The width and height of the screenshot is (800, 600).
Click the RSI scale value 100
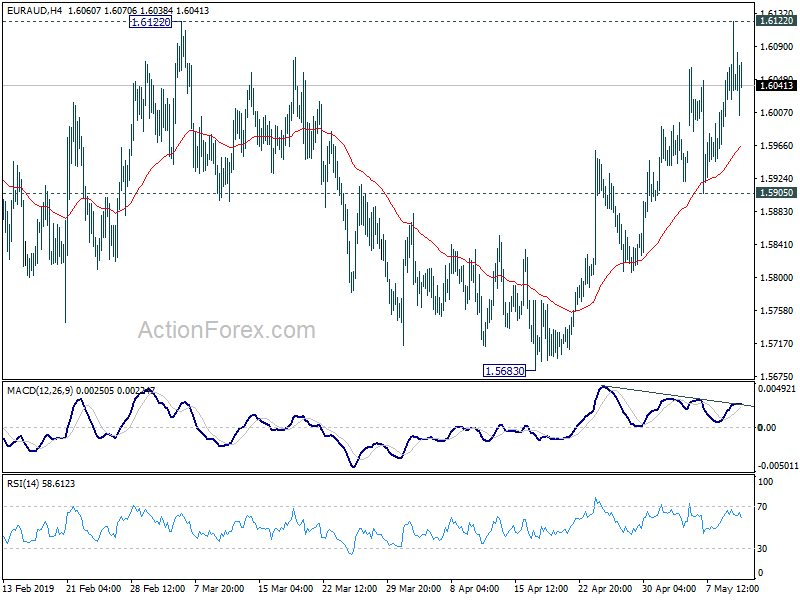coord(765,482)
